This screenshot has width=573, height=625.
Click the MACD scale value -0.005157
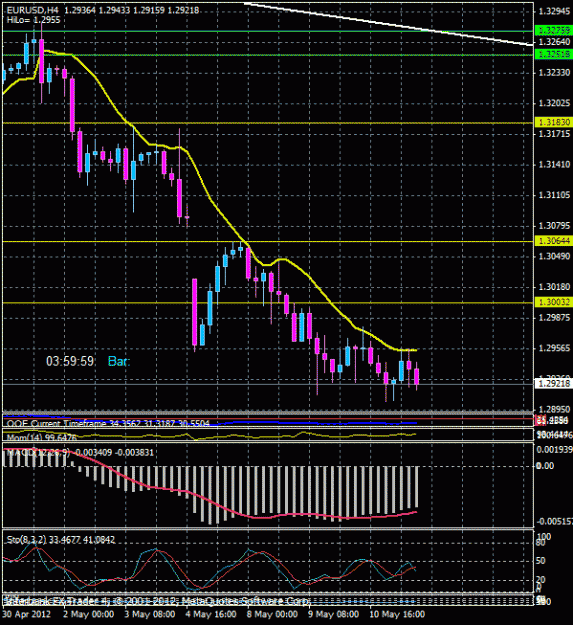pyautogui.click(x=554, y=521)
